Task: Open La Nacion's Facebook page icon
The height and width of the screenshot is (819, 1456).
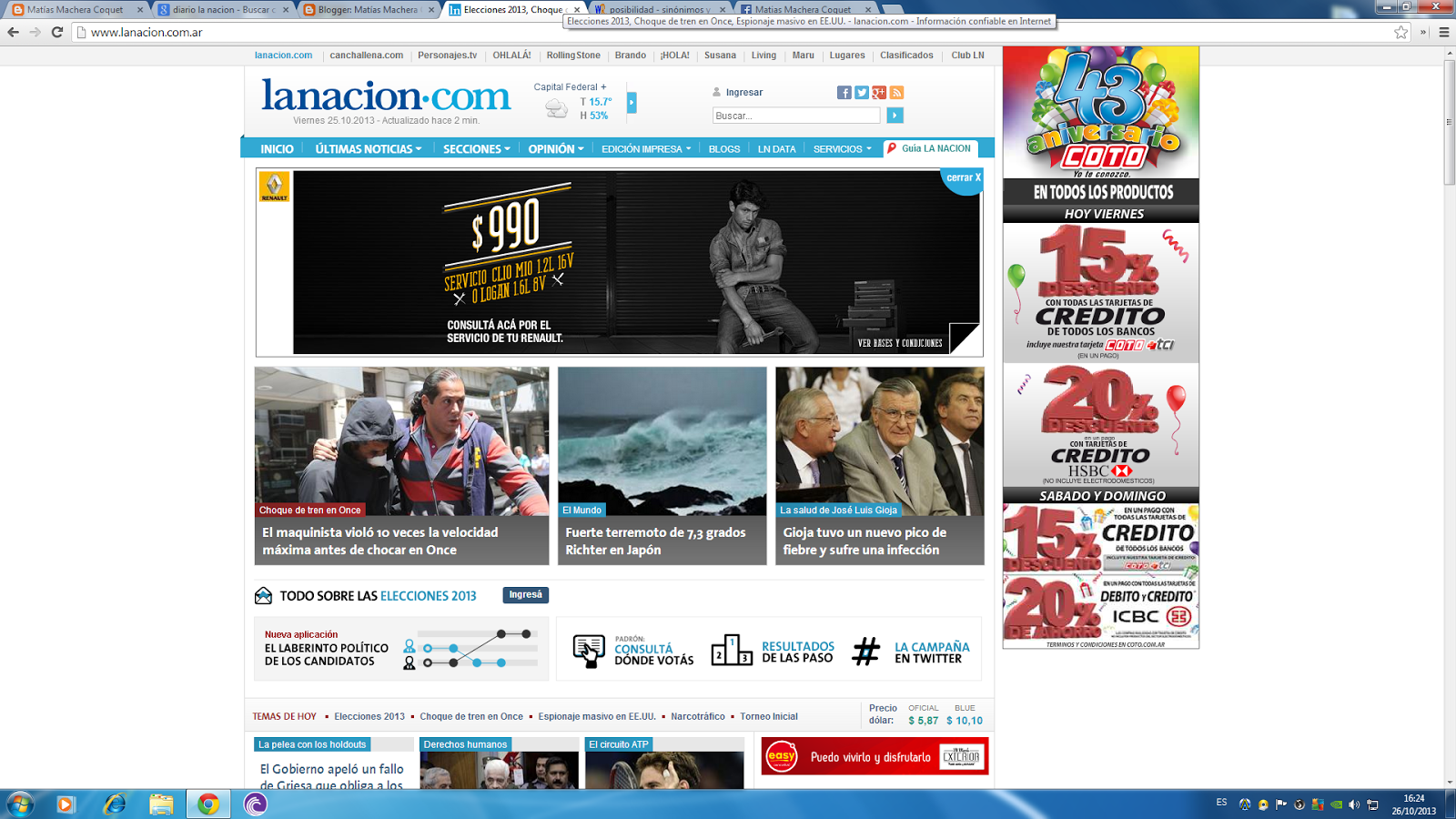Action: pyautogui.click(x=844, y=93)
